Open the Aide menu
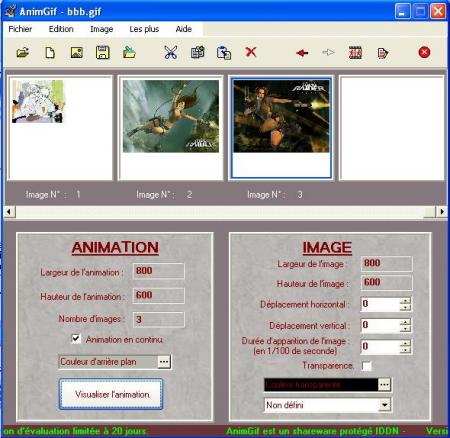 184,29
